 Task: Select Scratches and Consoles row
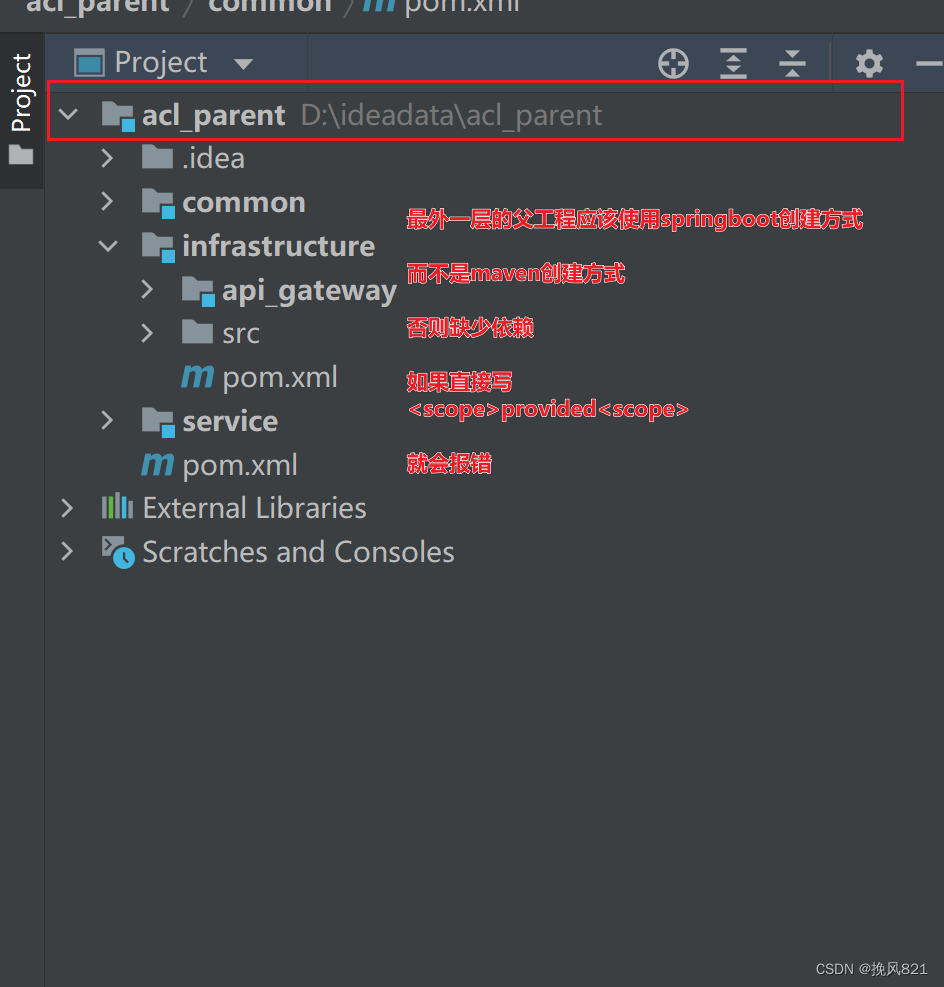(x=494, y=551)
